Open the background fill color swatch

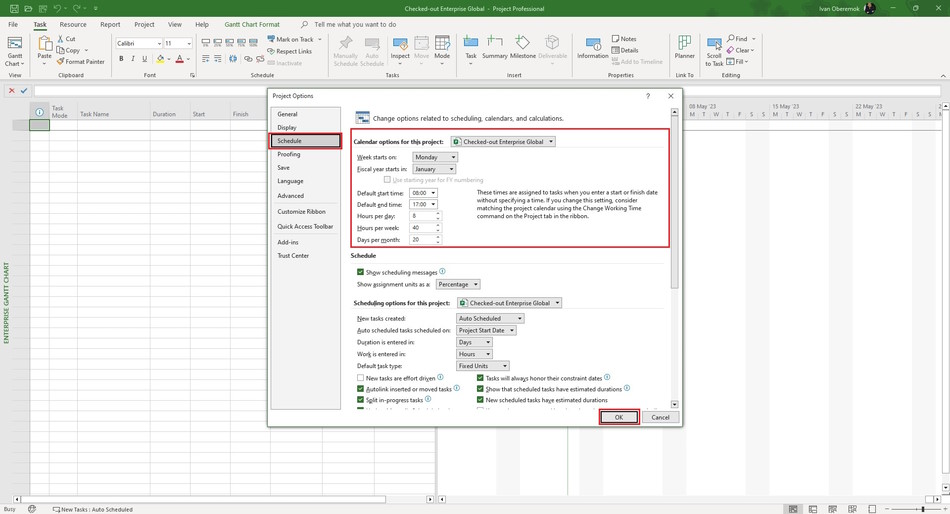pos(160,59)
